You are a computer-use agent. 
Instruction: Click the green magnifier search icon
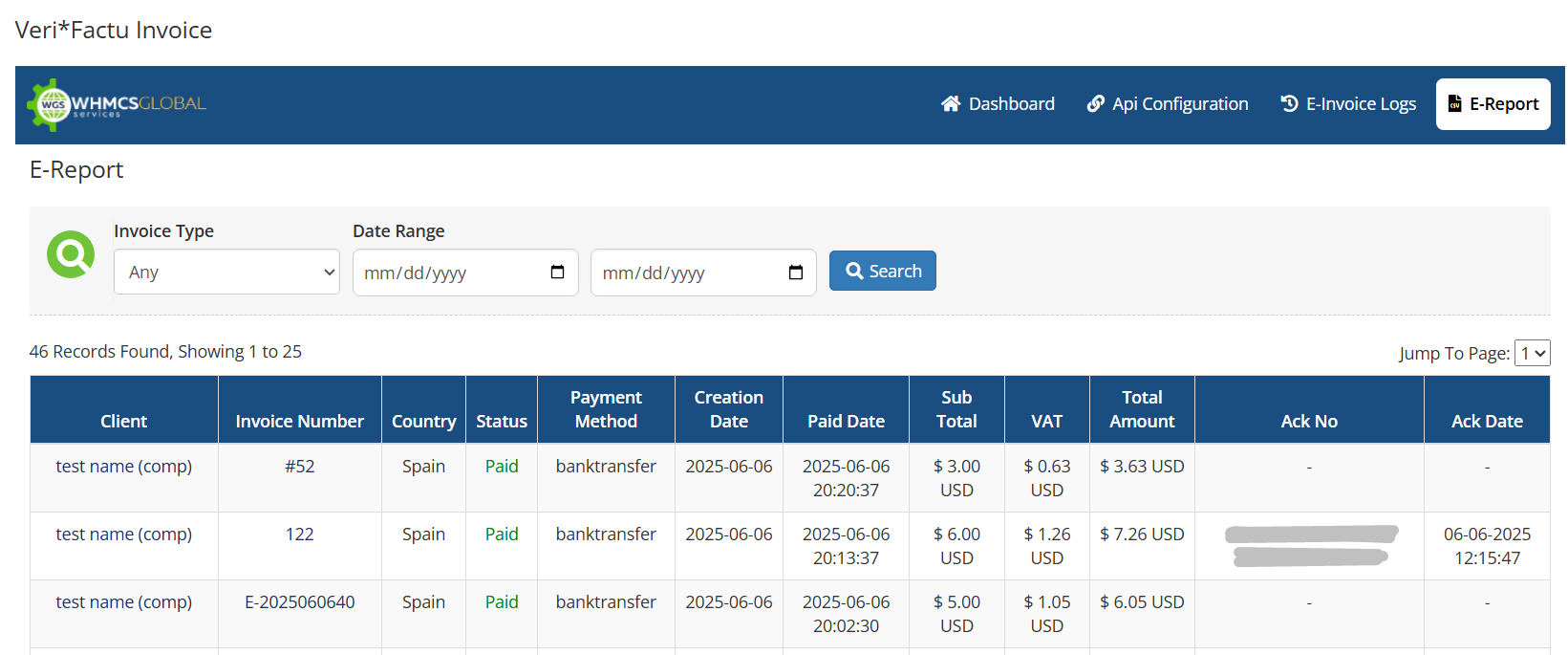(x=71, y=254)
